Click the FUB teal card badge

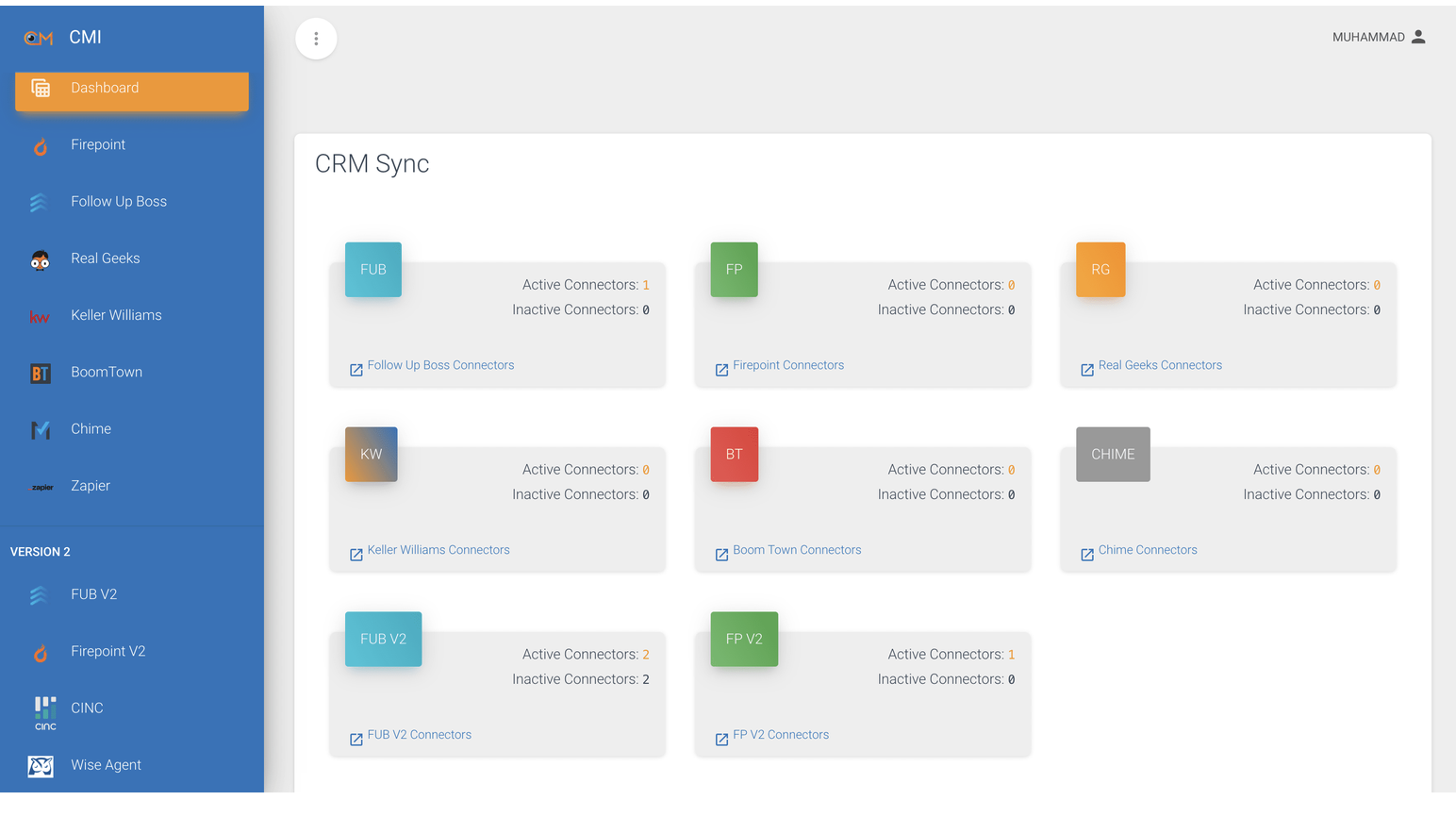(x=373, y=270)
